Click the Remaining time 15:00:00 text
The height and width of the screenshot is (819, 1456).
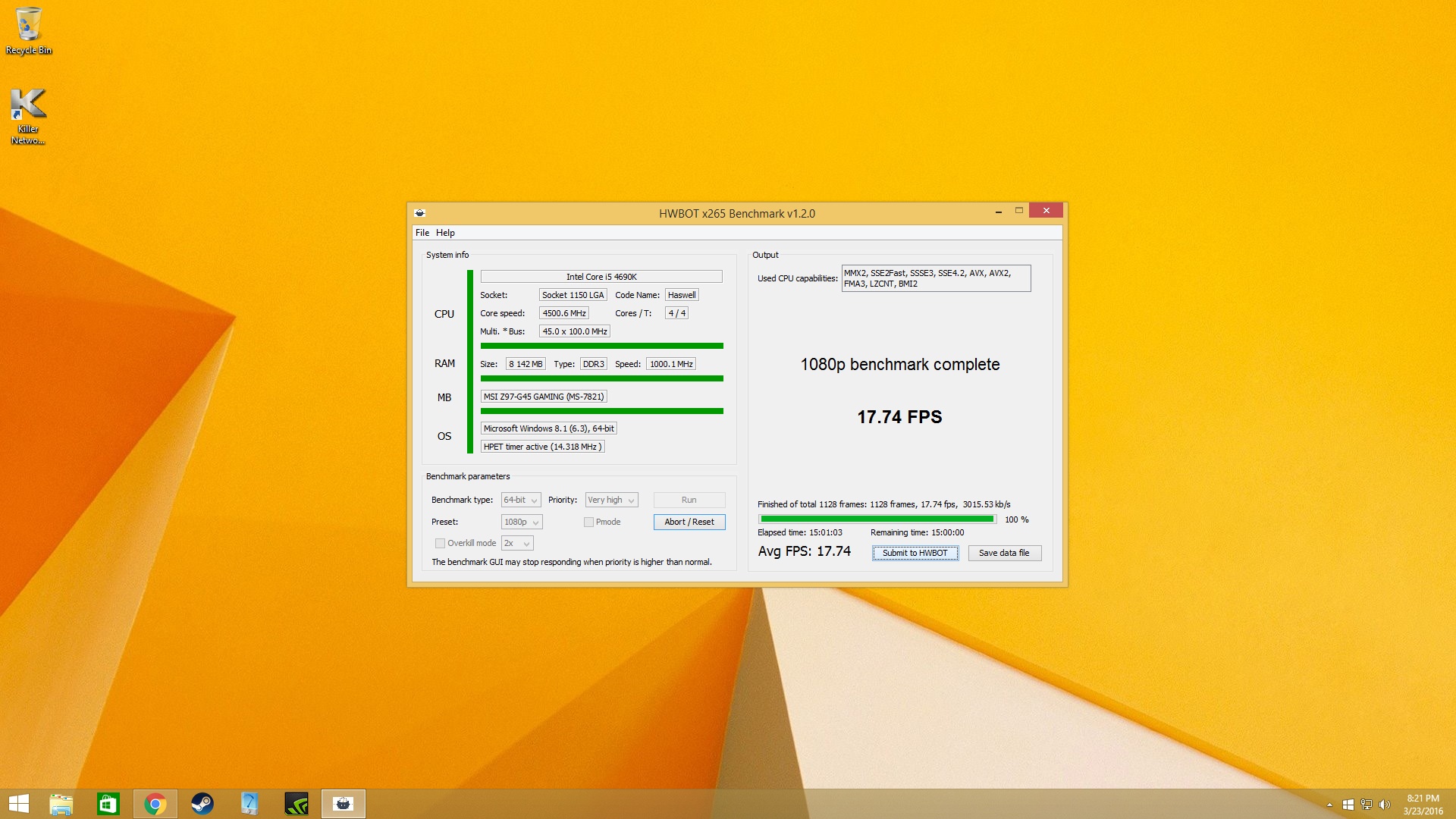pos(918,532)
